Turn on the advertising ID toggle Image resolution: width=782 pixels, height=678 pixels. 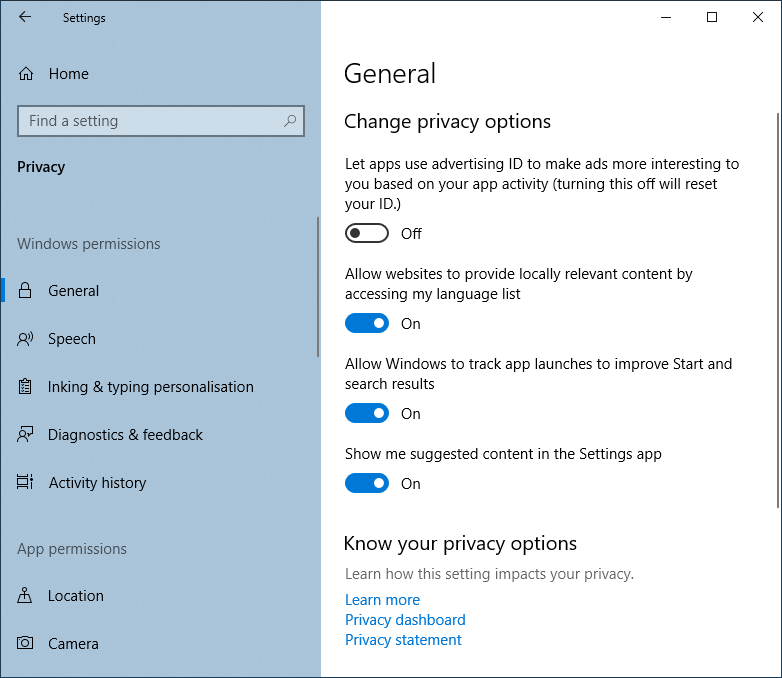point(367,233)
